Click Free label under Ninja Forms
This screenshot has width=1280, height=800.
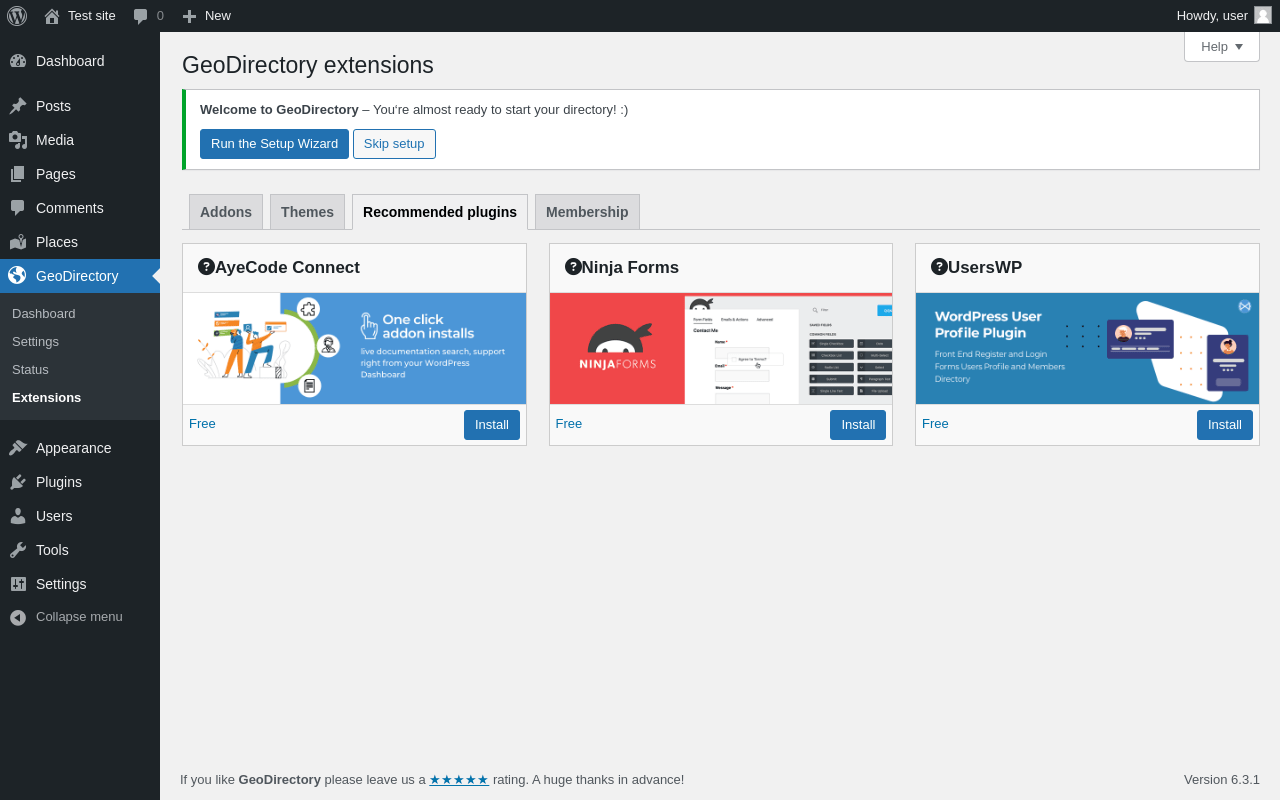click(x=569, y=424)
